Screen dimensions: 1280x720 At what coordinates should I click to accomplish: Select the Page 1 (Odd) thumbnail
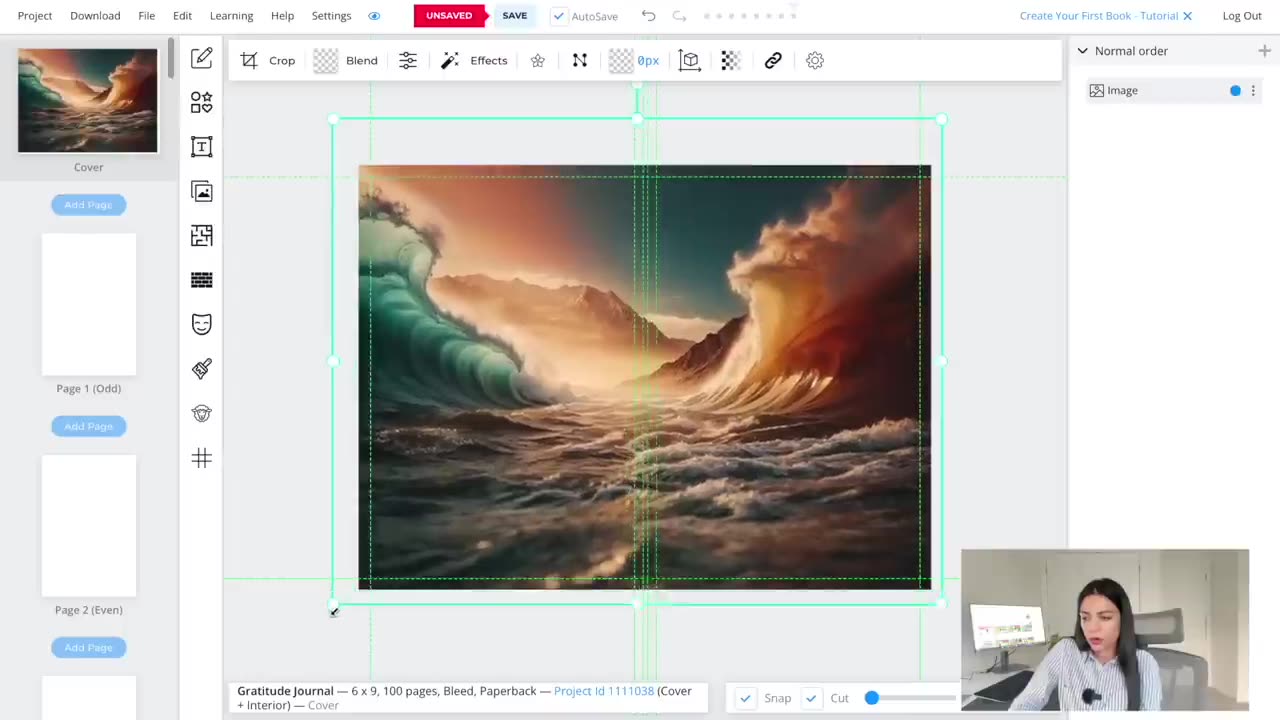coord(88,304)
